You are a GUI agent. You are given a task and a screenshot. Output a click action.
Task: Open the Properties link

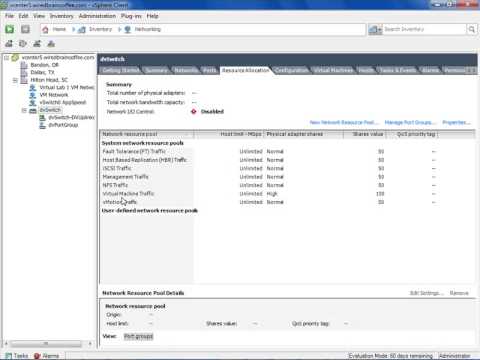coord(456,122)
